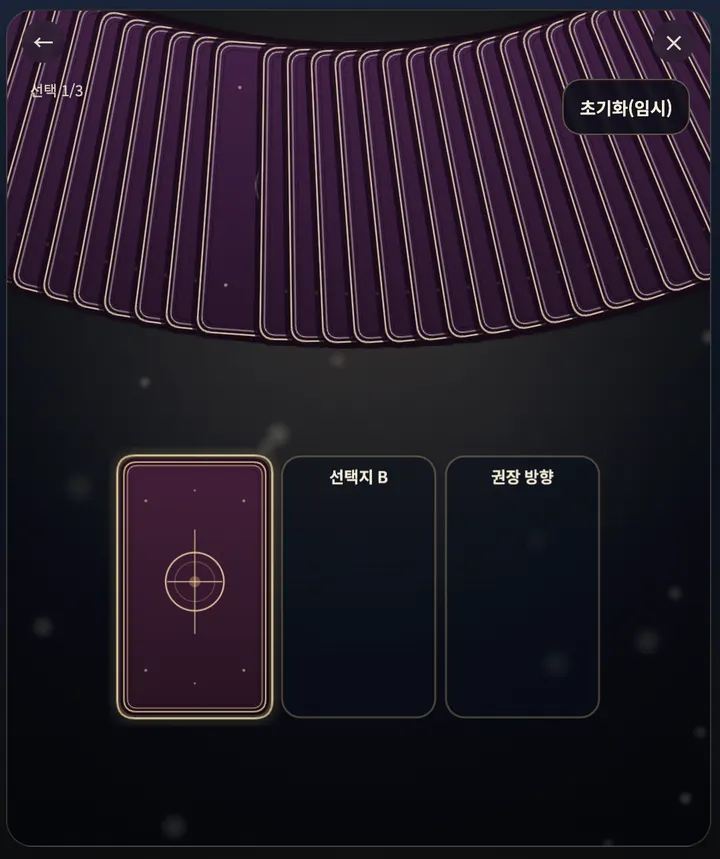Click the 선택지 B slot label
Image resolution: width=720 pixels, height=859 pixels.
coord(358,477)
